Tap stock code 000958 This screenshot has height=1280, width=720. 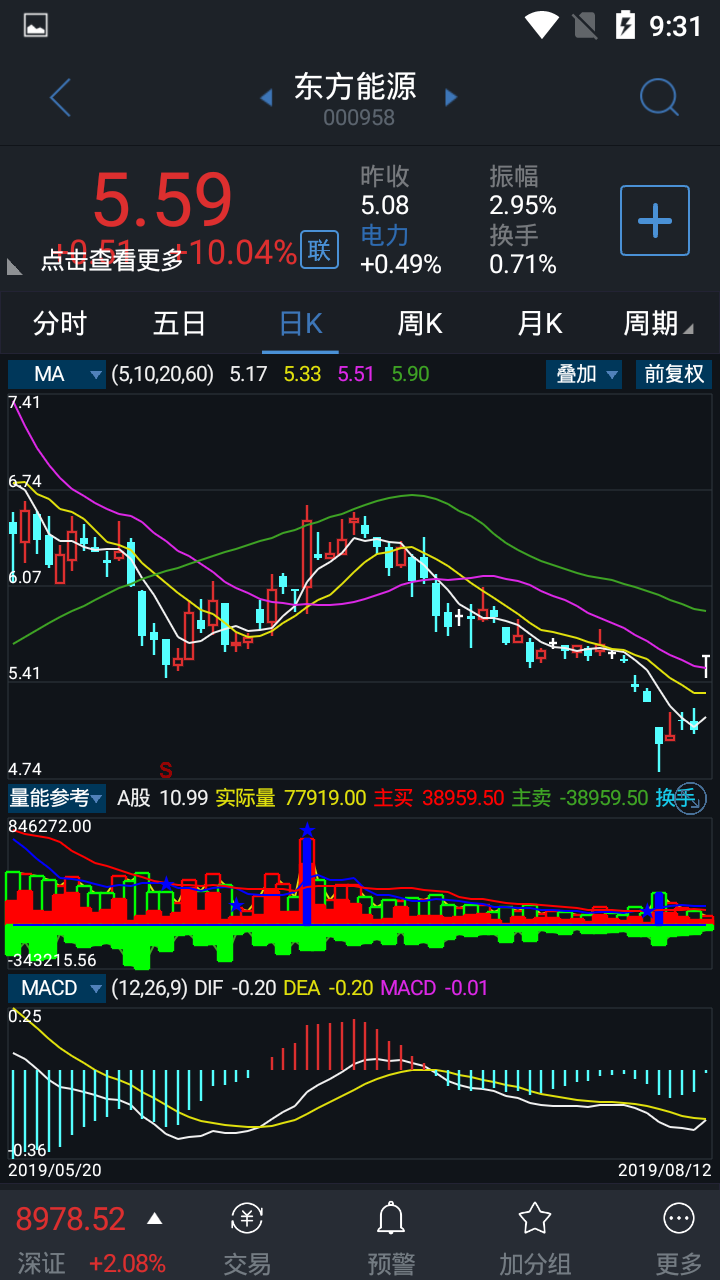pos(359,118)
